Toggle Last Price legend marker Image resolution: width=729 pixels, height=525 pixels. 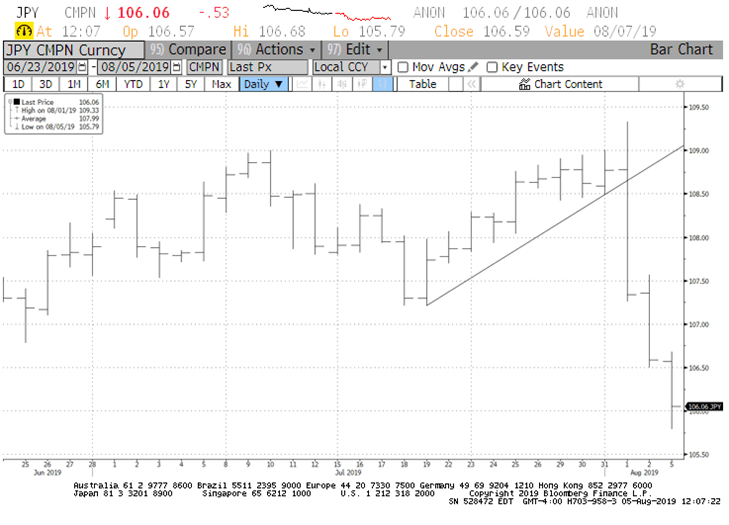(x=15, y=101)
